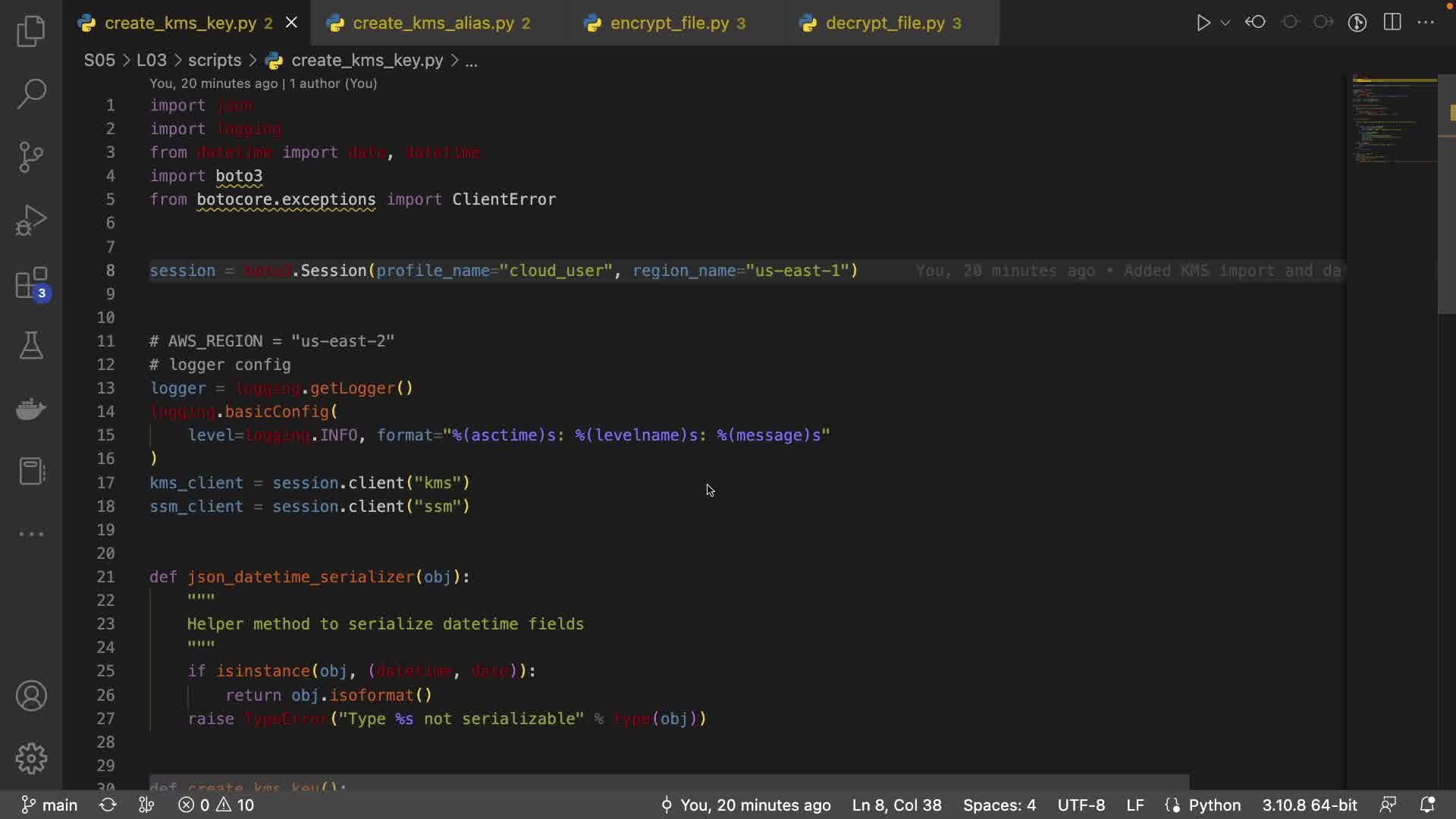Open the Extensions view showing the 3 badge
This screenshot has height=819, width=1456.
click(31, 284)
